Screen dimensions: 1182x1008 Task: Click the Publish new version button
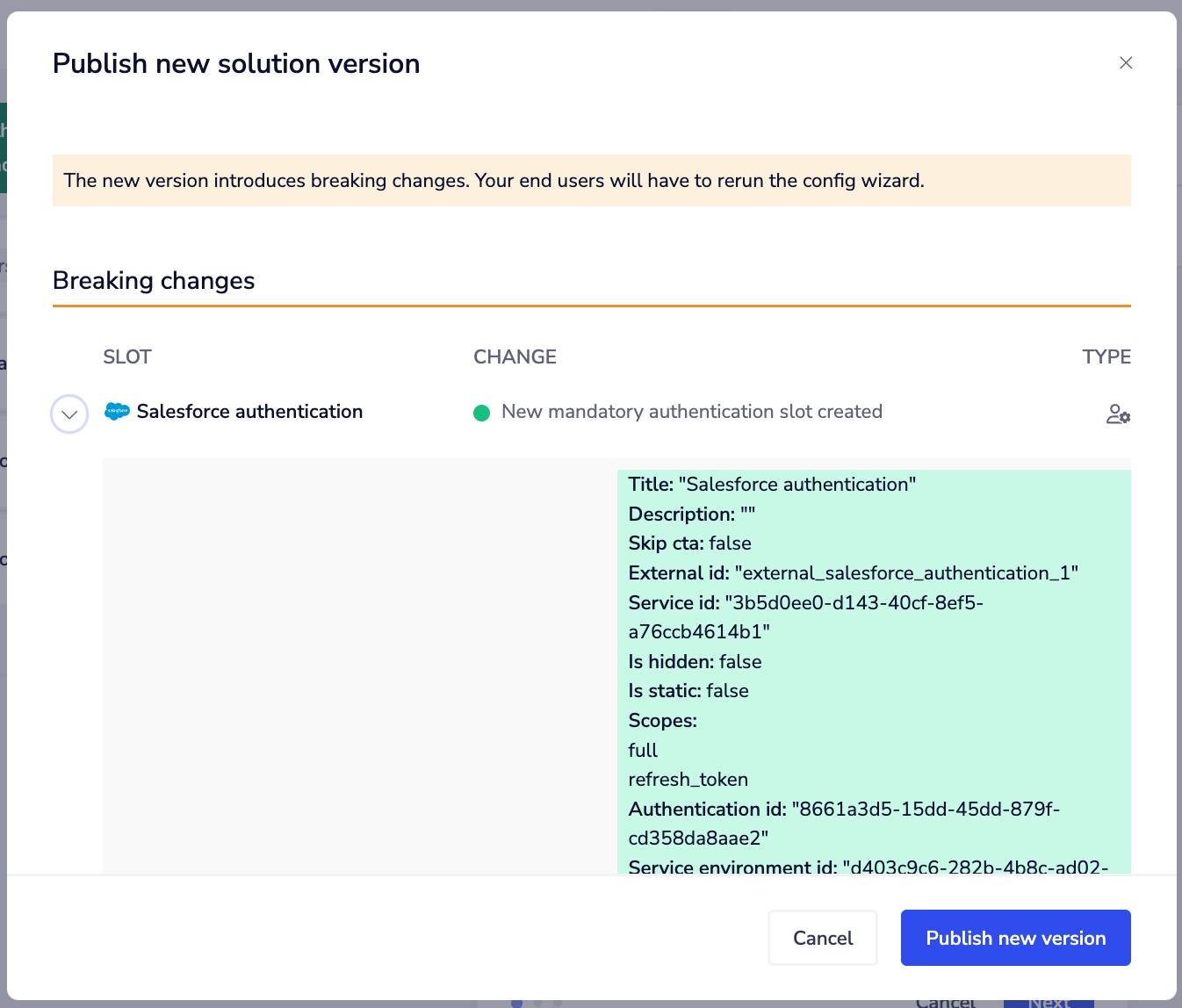pyautogui.click(x=1015, y=938)
